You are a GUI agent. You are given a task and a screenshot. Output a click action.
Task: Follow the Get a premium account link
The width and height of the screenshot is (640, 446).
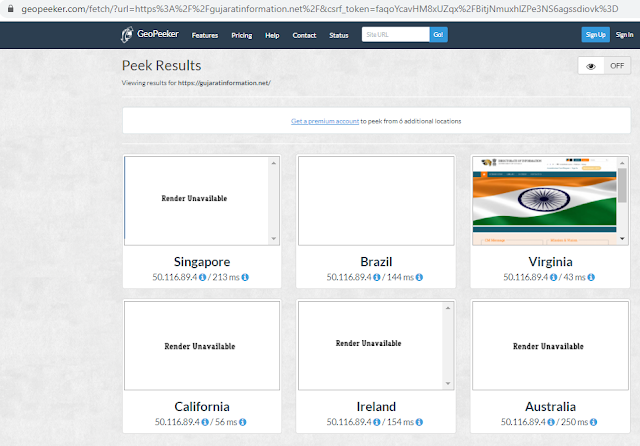[325, 121]
